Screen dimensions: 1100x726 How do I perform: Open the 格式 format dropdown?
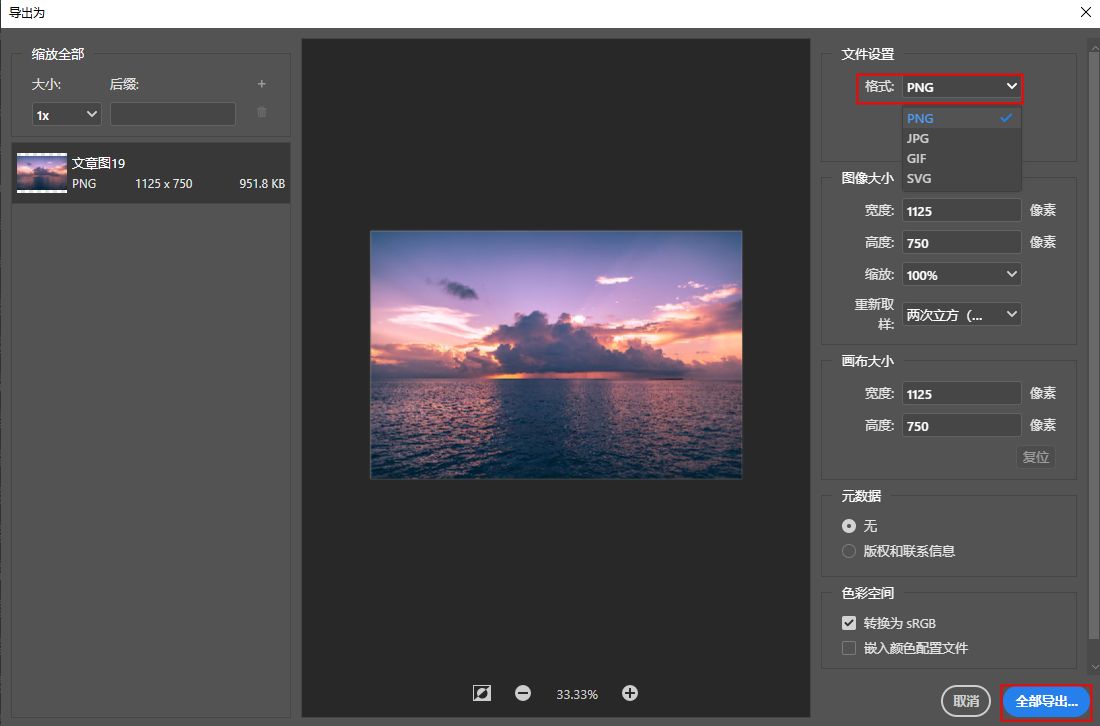961,87
